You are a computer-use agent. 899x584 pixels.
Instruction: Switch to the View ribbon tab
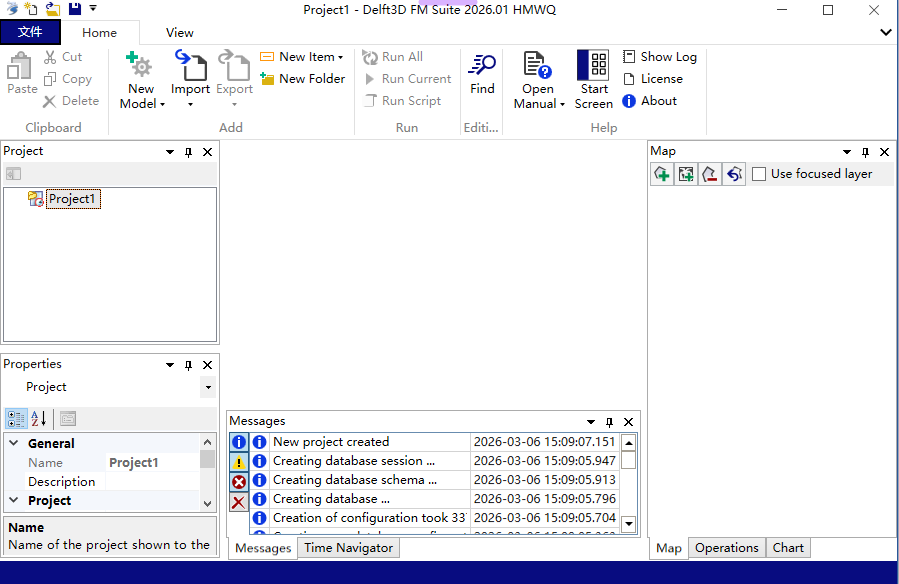pos(180,33)
